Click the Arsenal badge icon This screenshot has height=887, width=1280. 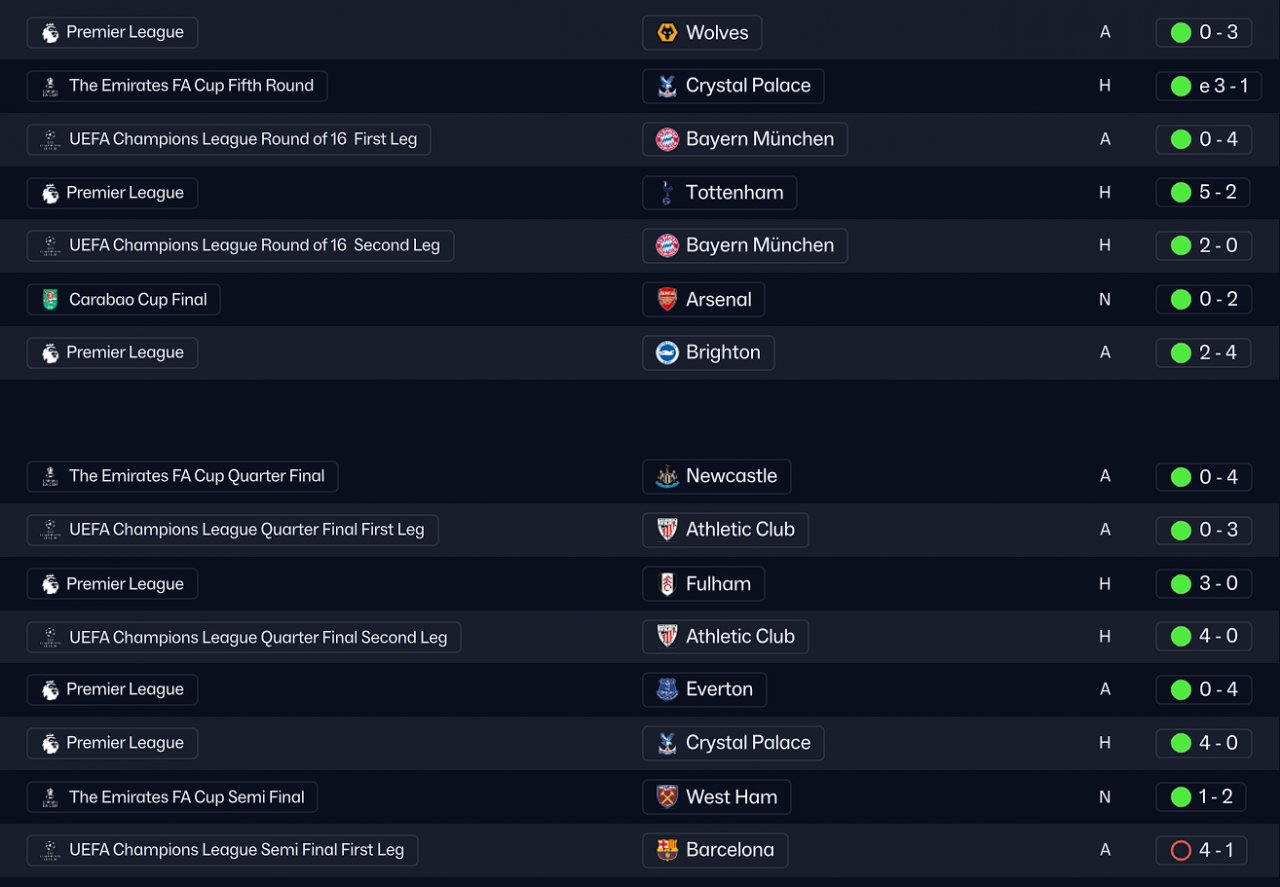pyautogui.click(x=667, y=299)
